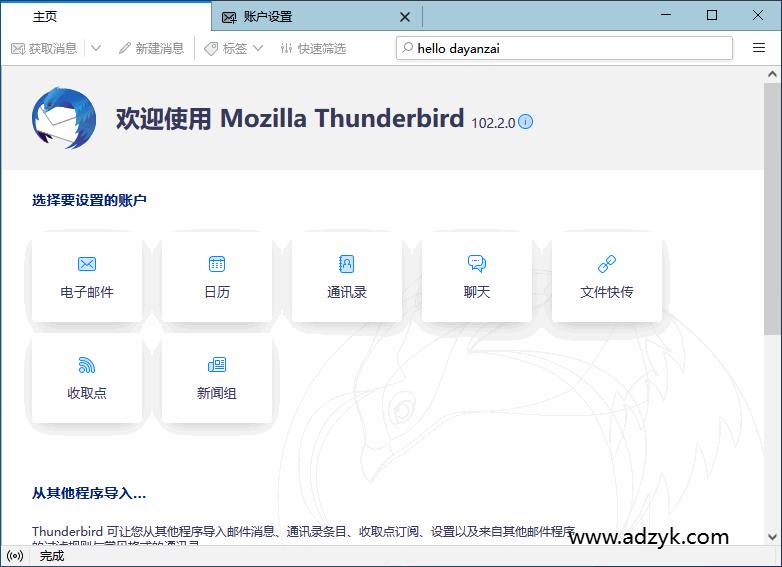Screen dimensions: 782x567
Task: Toggle 快速筛选 in the toolbar
Action: (313, 48)
